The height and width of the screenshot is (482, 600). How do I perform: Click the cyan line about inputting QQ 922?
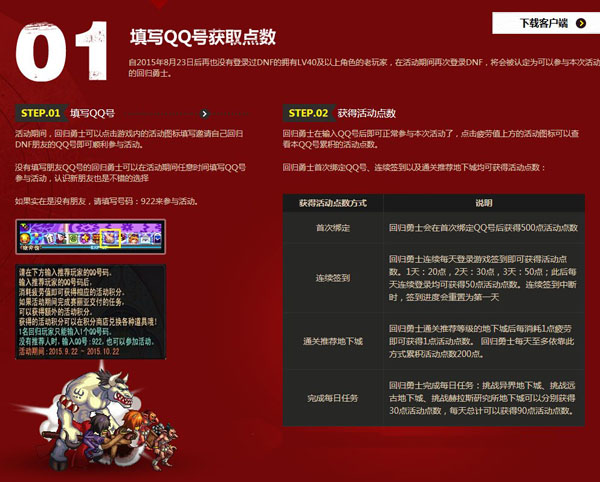[87, 342]
